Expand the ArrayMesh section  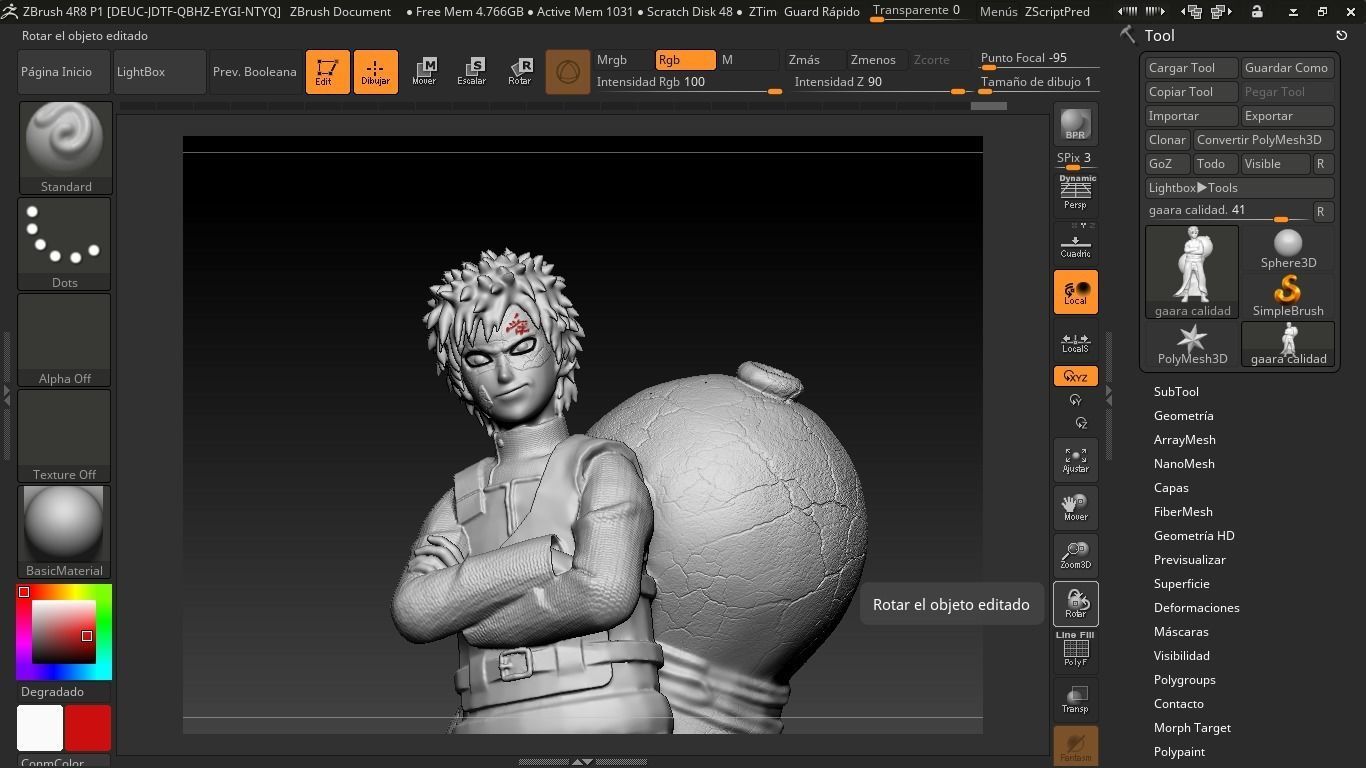pos(1184,440)
